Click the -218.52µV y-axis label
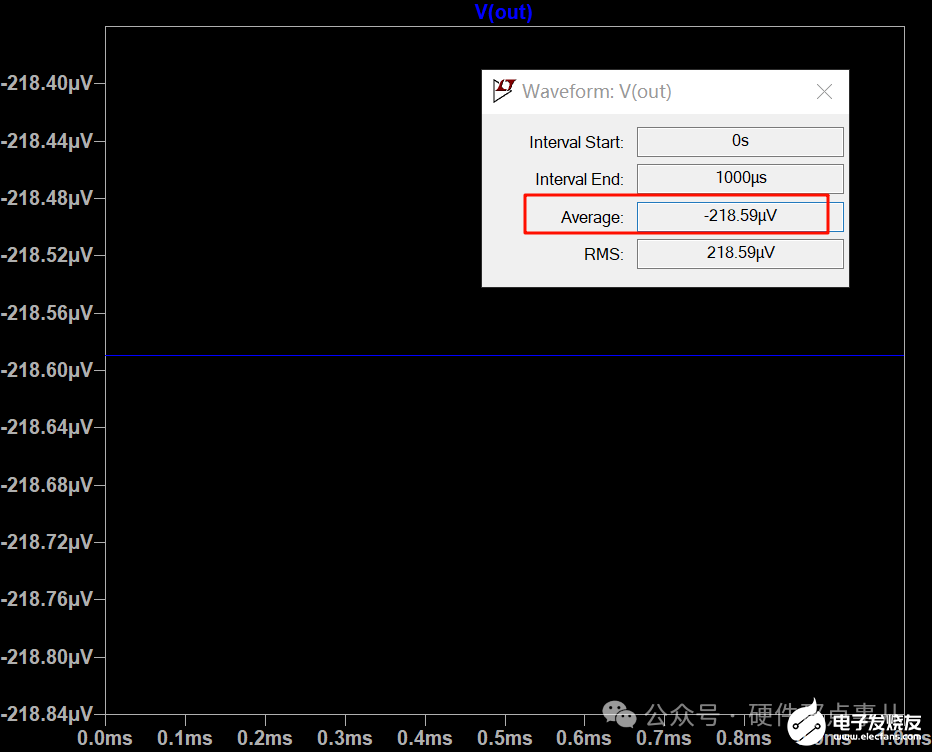This screenshot has height=752, width=932. click(x=47, y=256)
